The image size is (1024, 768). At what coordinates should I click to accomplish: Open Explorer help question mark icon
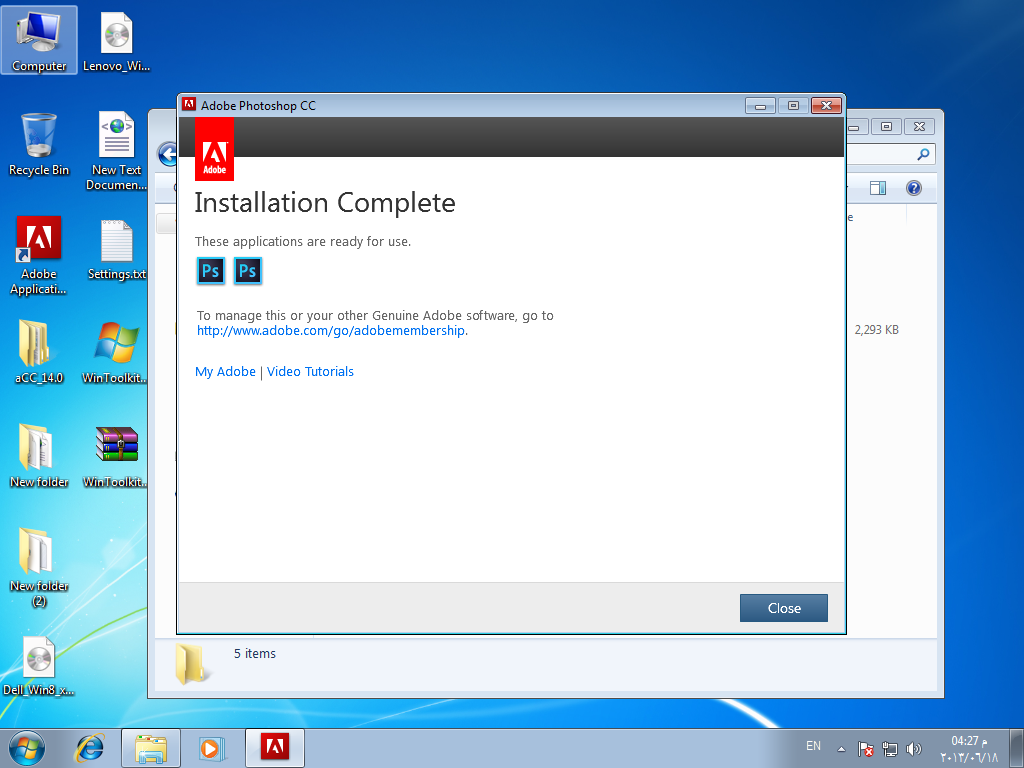click(x=914, y=189)
